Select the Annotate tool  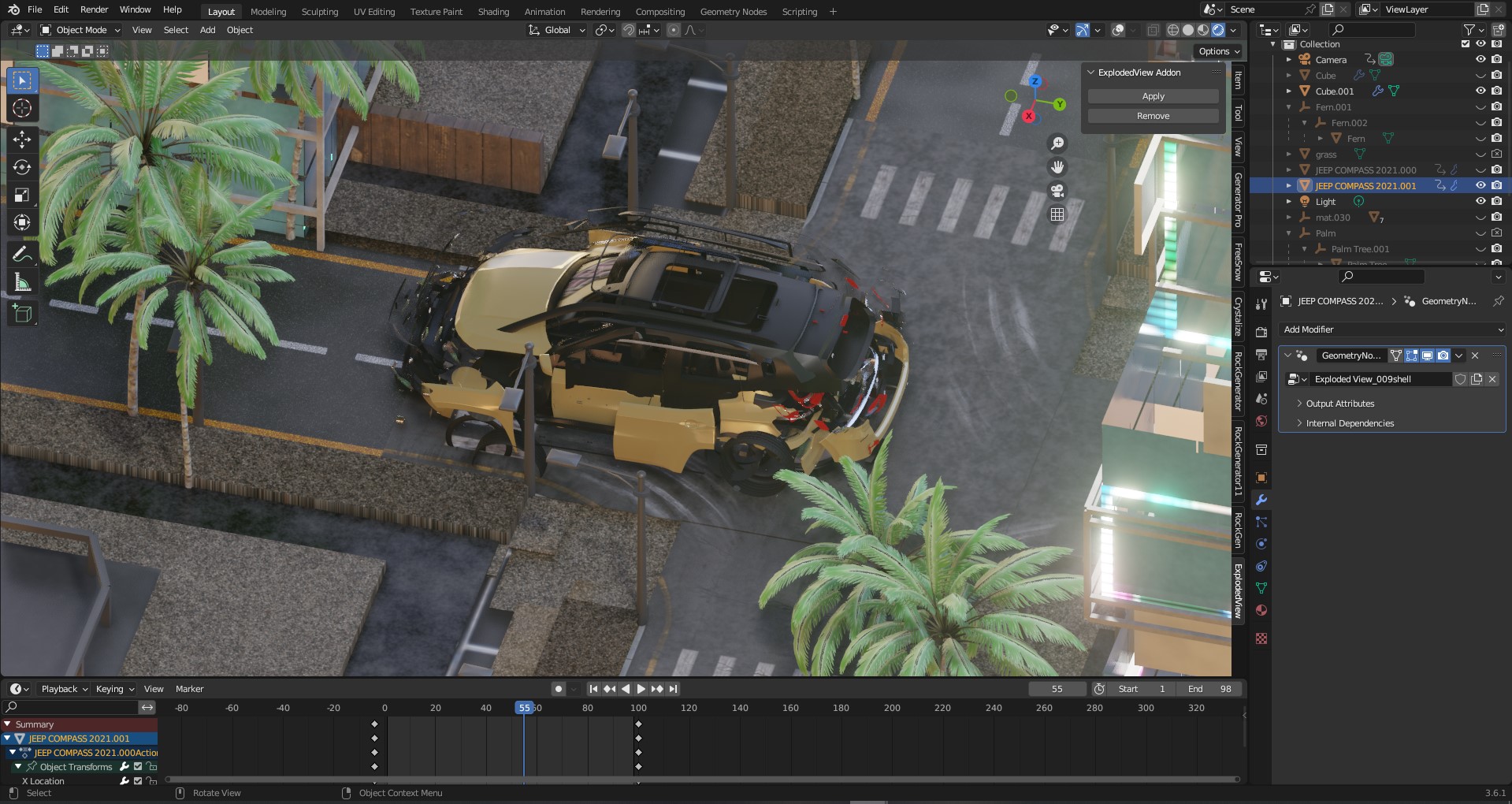point(22,252)
